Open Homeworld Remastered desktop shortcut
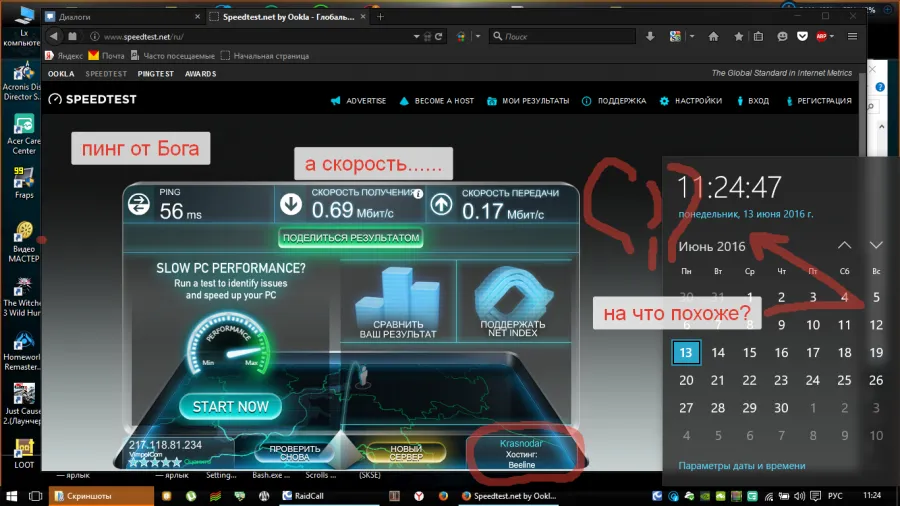Image resolution: width=900 pixels, height=506 pixels. click(23, 351)
